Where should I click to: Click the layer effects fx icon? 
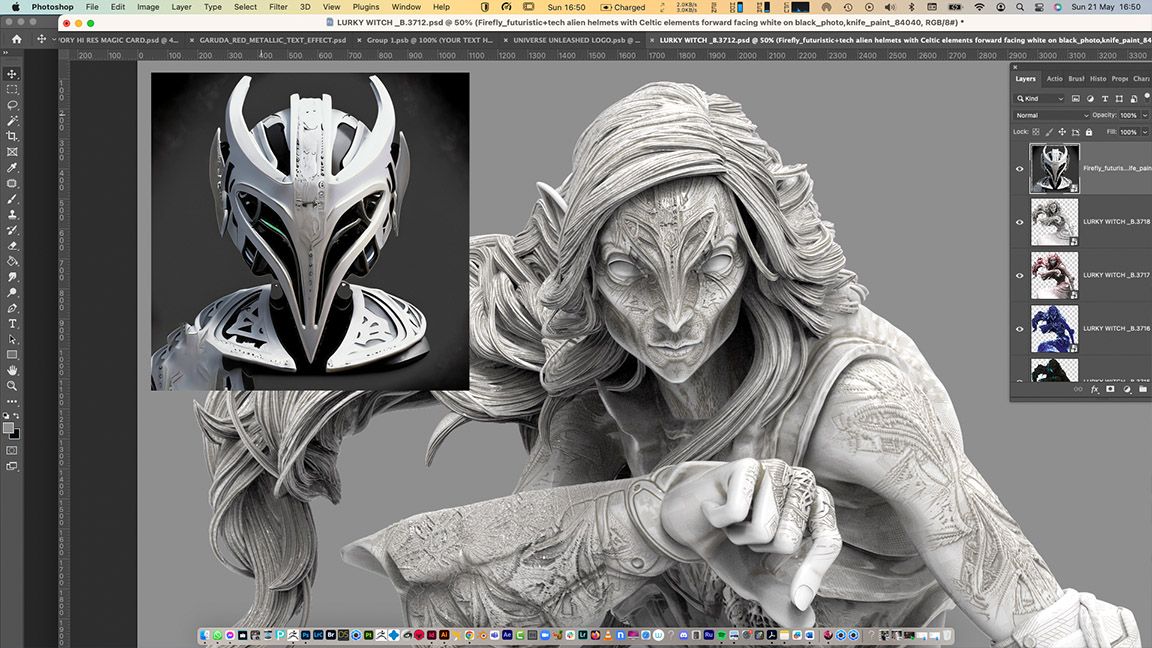coord(1095,389)
